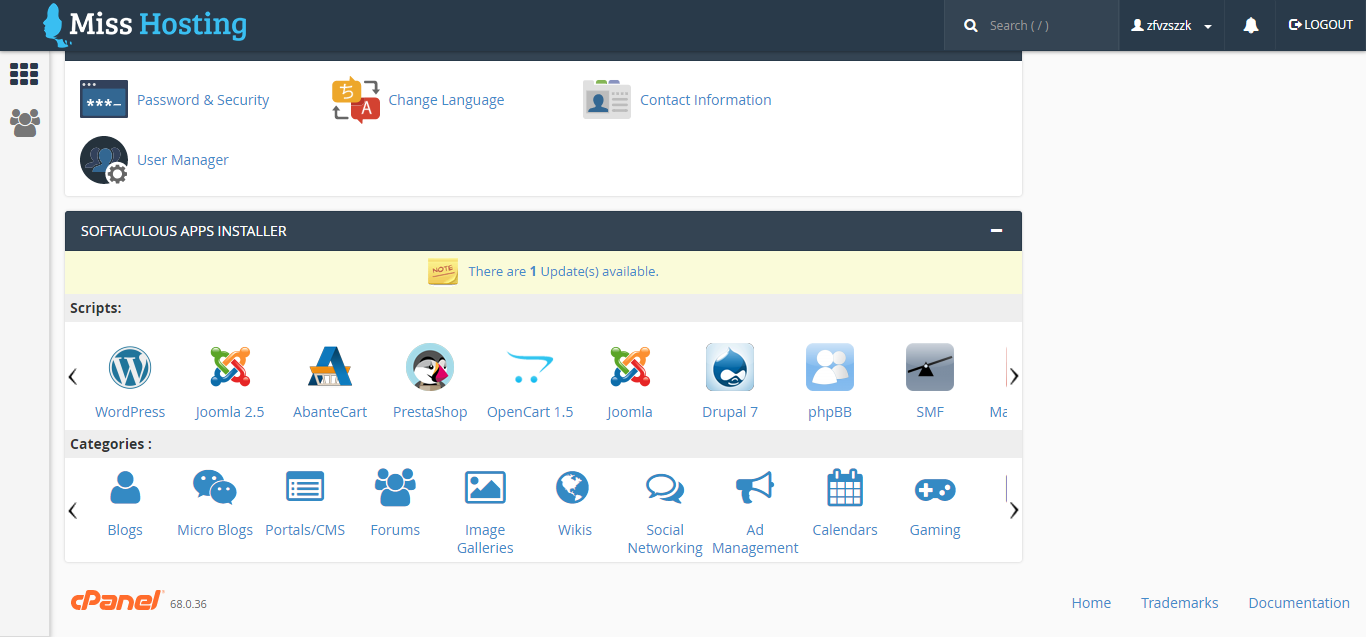The image size is (1366, 637).
Task: Open the Documentation footer link
Action: click(1299, 603)
